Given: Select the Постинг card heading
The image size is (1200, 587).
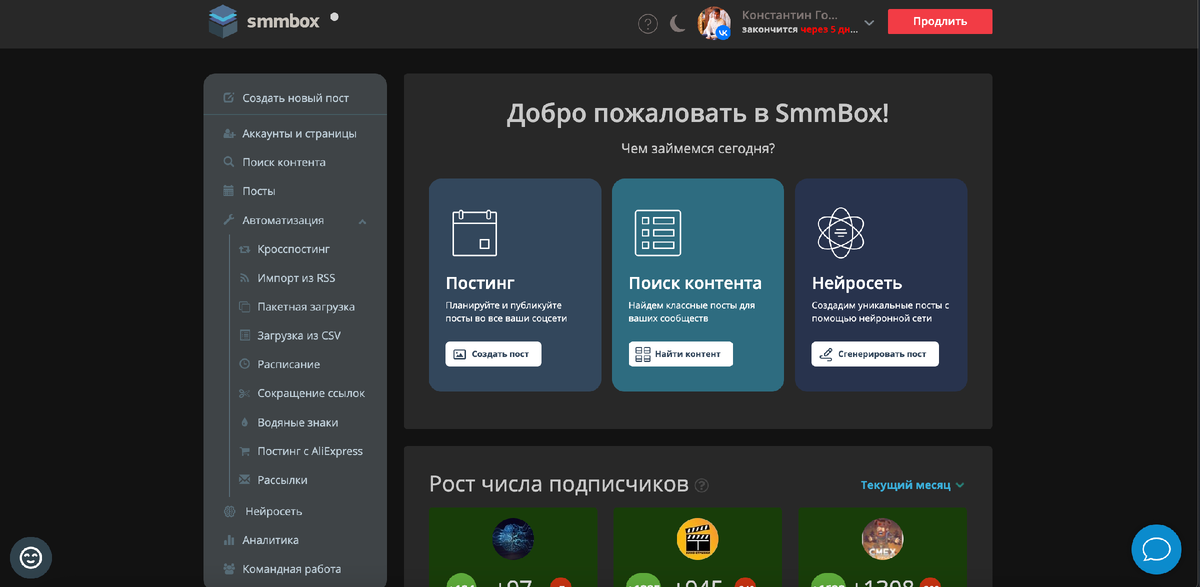Looking at the screenshot, I should click(x=480, y=283).
